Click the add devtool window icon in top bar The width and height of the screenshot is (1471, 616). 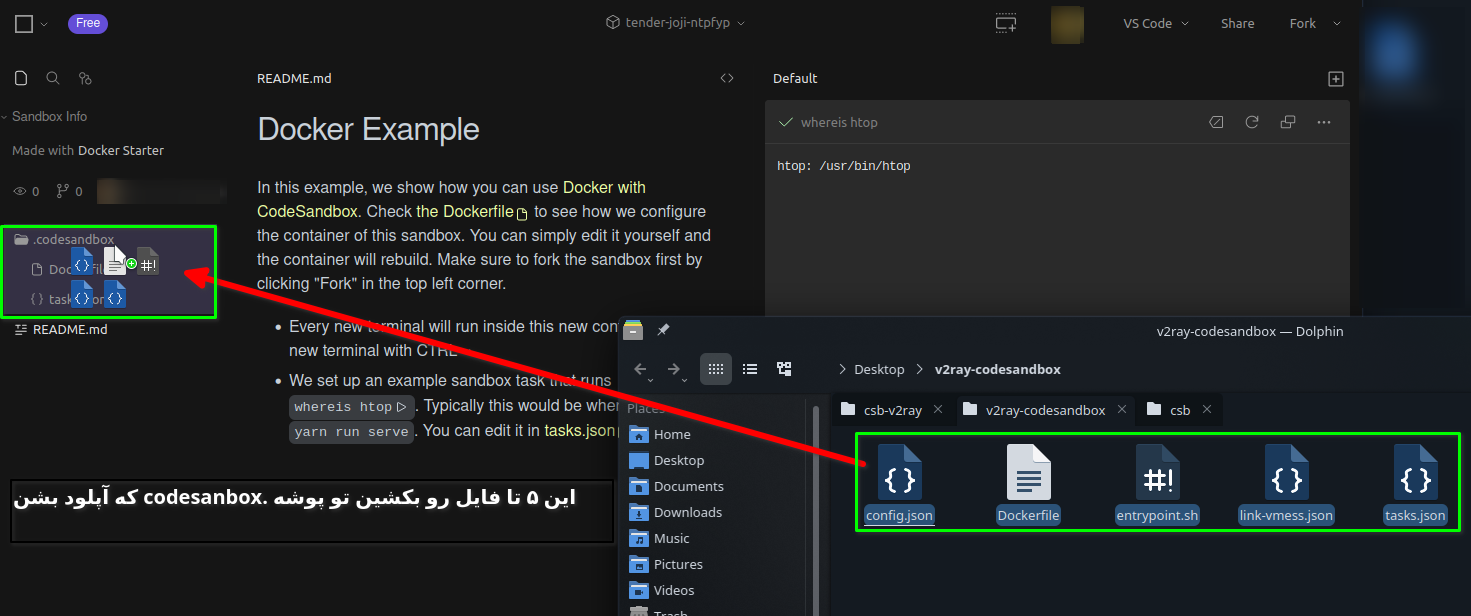pos(1005,23)
